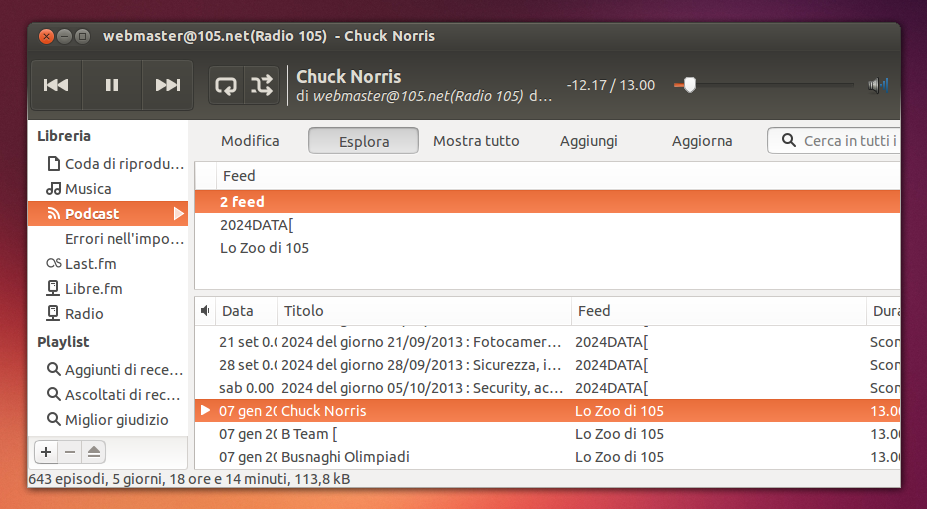
Task: Open the volume control speaker icon
Action: tap(878, 85)
